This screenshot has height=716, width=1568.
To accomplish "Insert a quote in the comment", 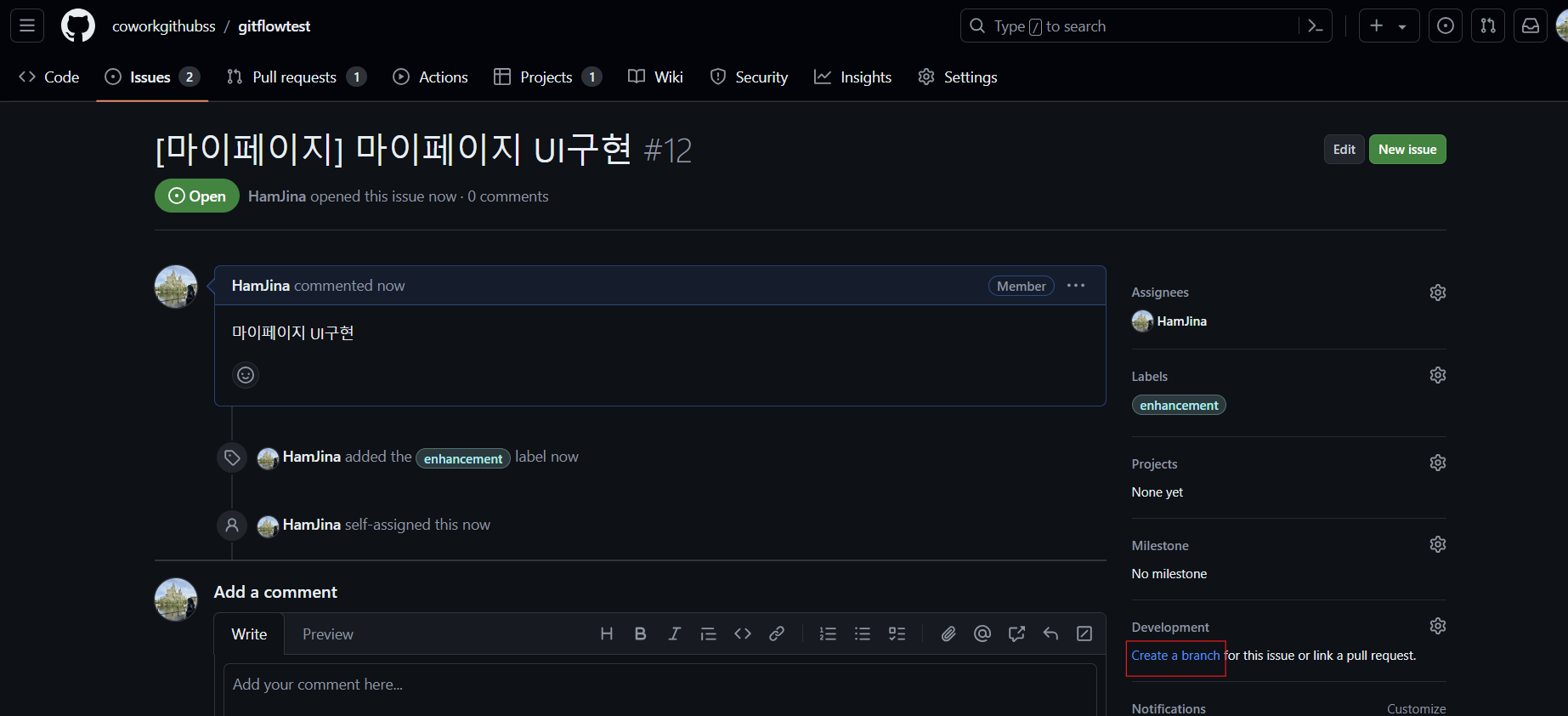I will [709, 634].
